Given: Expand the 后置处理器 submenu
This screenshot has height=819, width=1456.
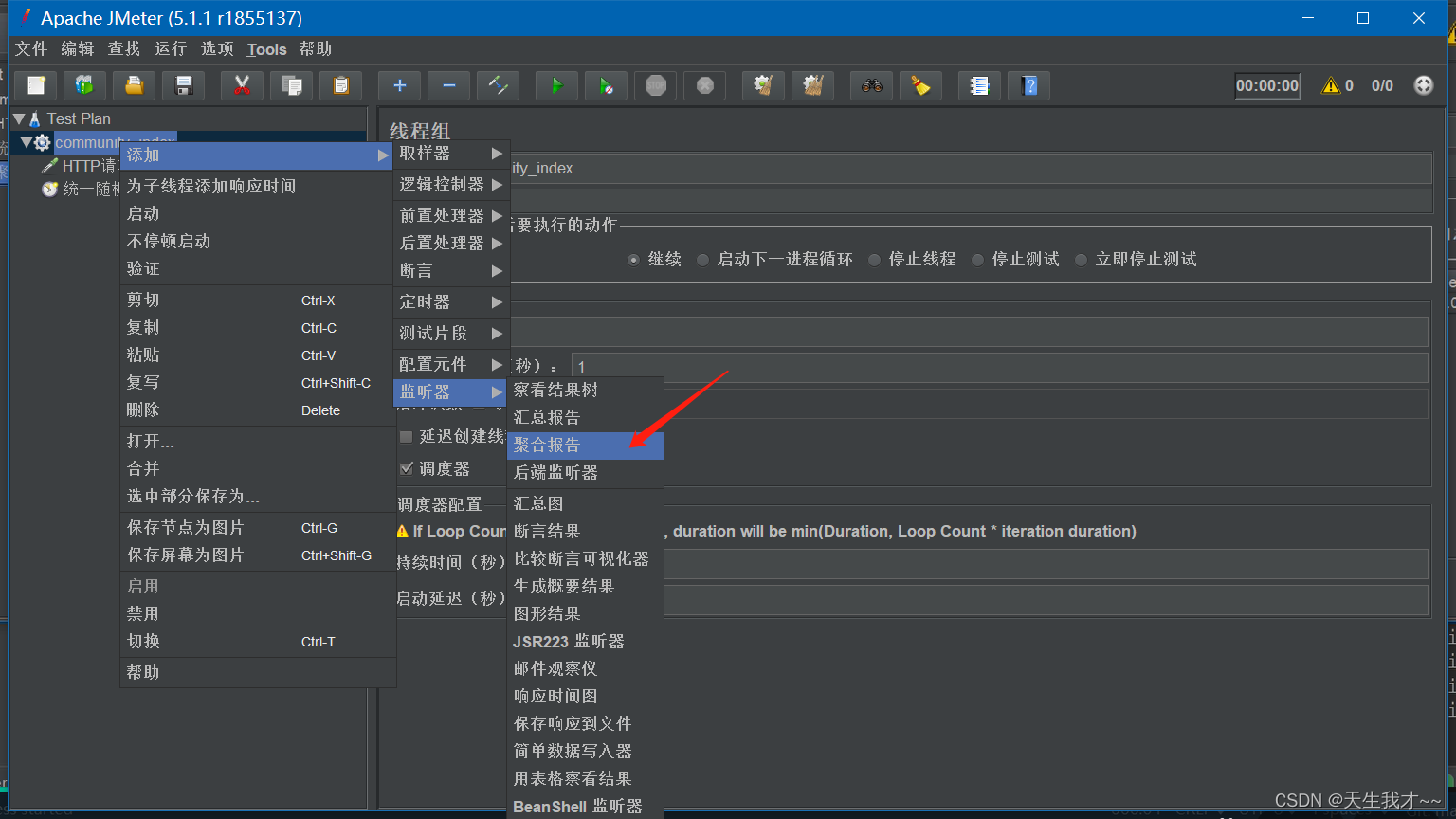Looking at the screenshot, I should click(x=451, y=243).
